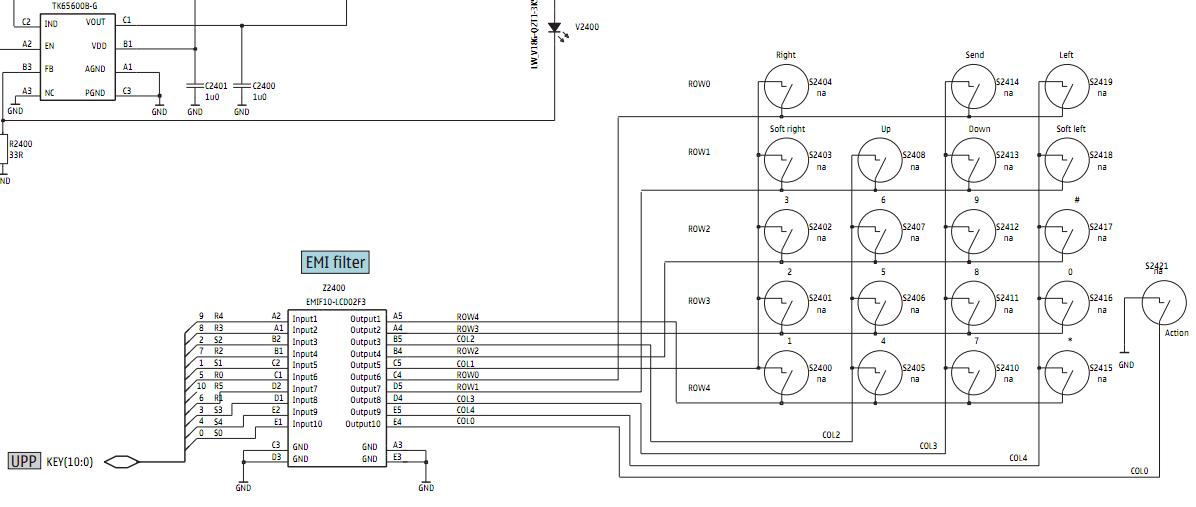The width and height of the screenshot is (1196, 507).
Task: Click keypad switch S2406 for digit 5
Action: [879, 303]
